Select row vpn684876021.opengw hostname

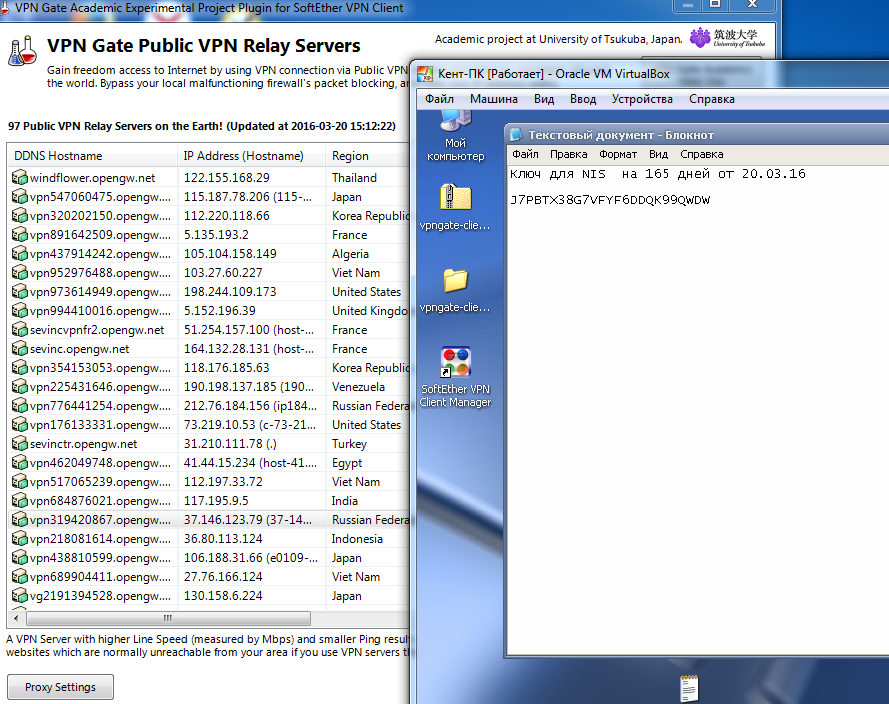click(x=100, y=501)
